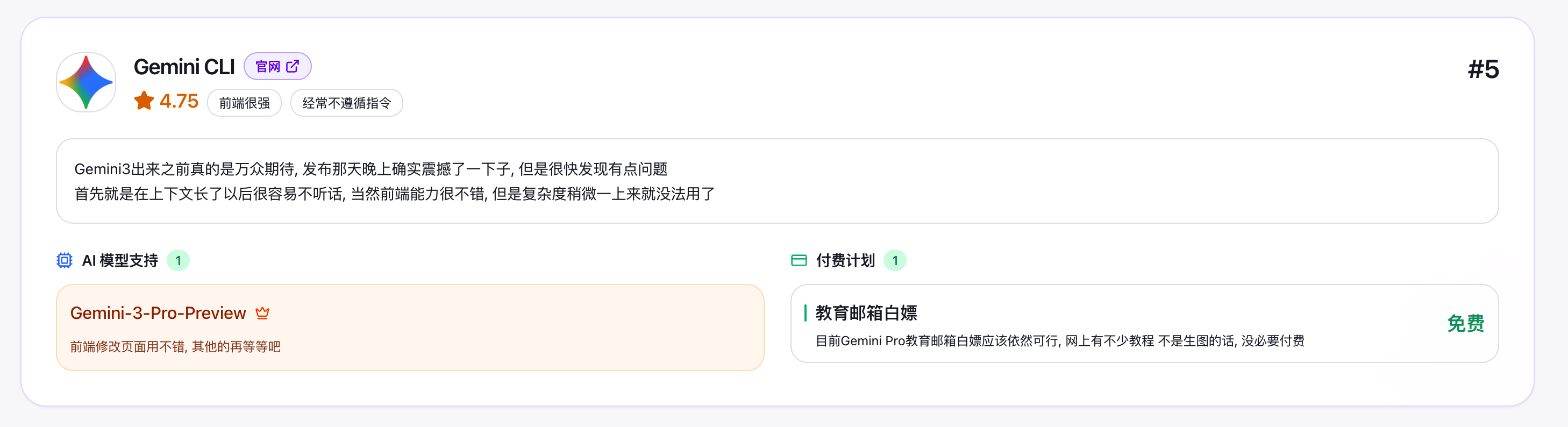Click the review text starting with Gemini3出来之前
The image size is (1568, 427).
click(x=370, y=169)
